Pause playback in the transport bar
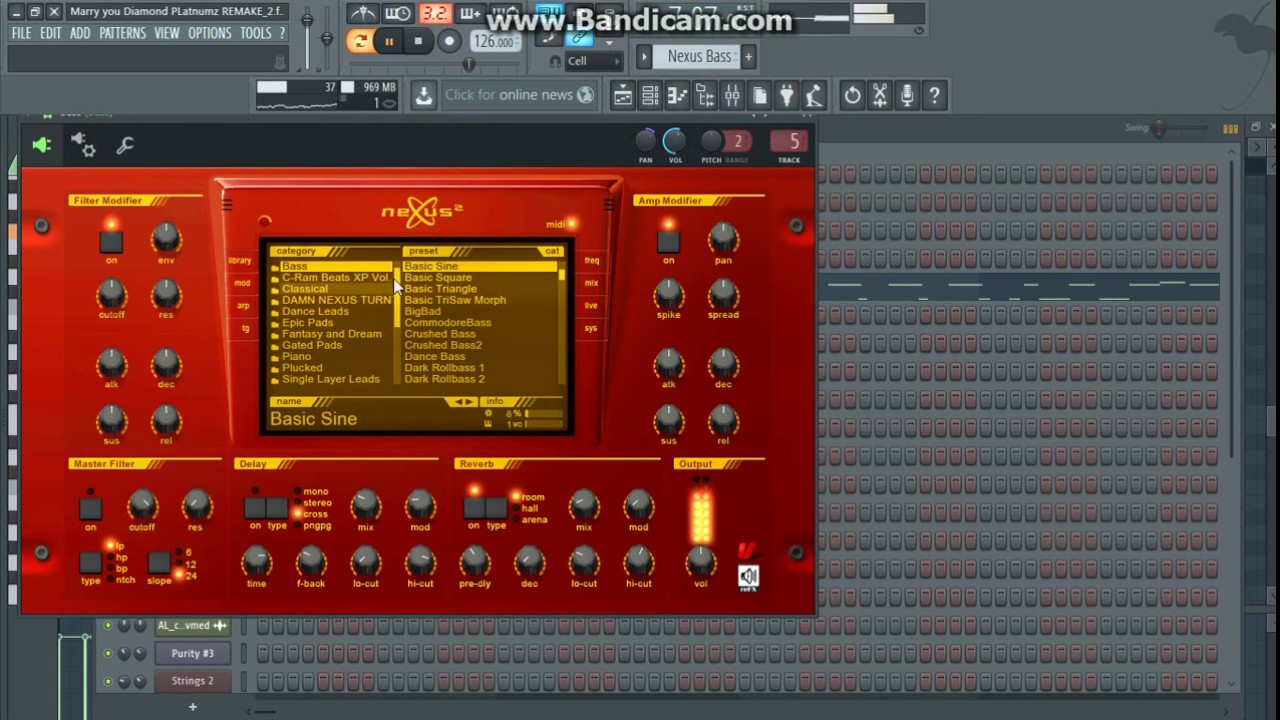 tap(389, 41)
